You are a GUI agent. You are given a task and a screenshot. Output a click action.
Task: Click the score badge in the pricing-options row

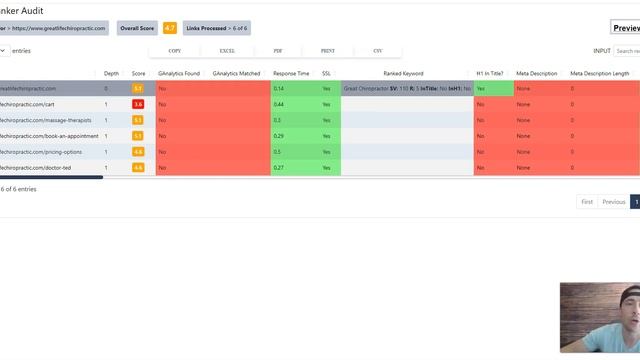point(138,152)
